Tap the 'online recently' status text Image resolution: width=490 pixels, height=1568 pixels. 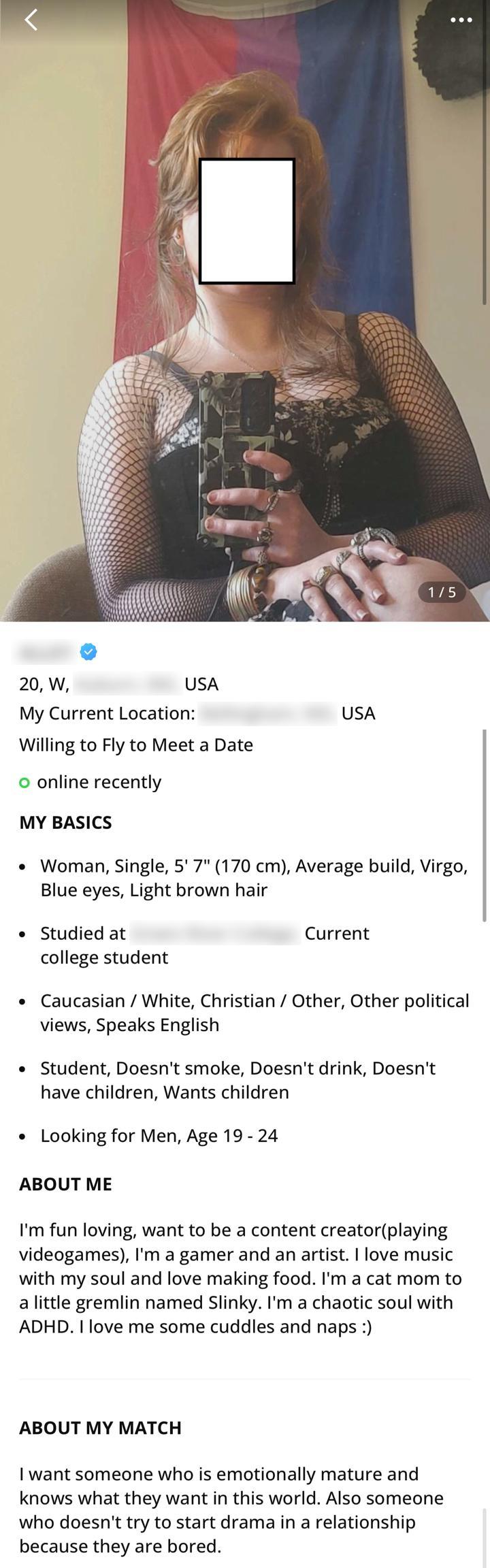tap(99, 782)
